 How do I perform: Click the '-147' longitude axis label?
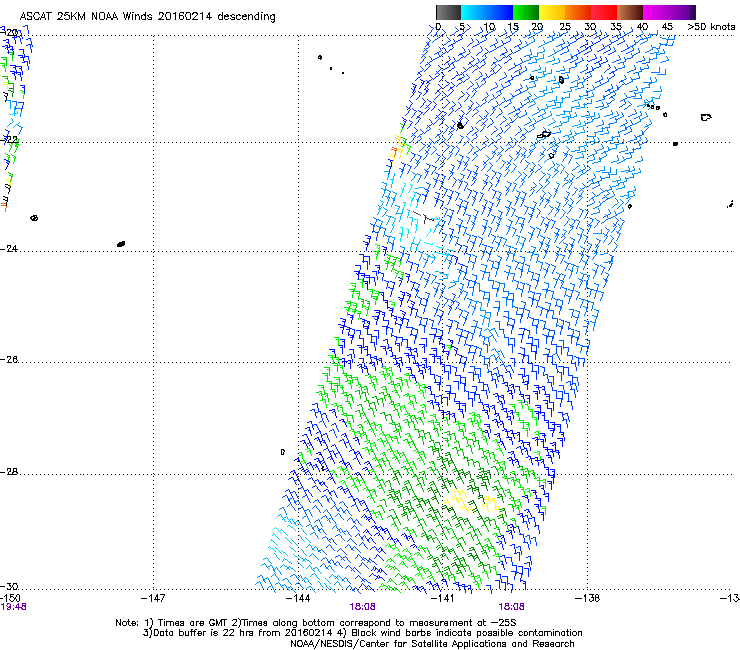(153, 598)
